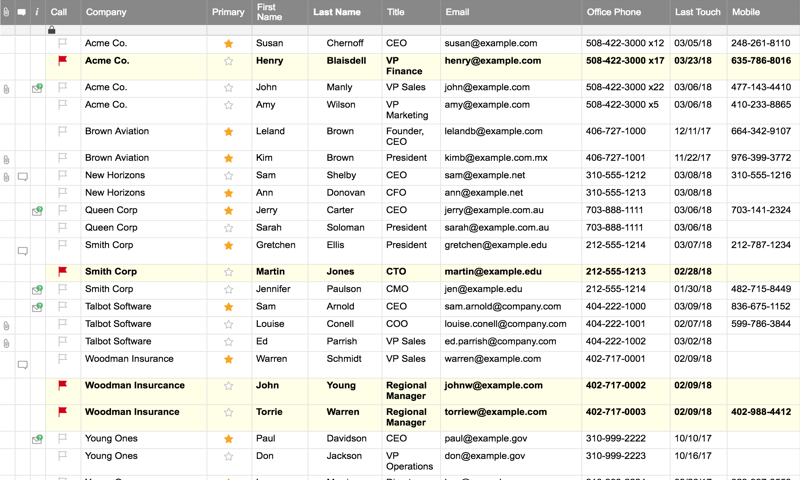Click the attachments paperclip column header icon
The height and width of the screenshot is (480, 800).
(7, 12)
